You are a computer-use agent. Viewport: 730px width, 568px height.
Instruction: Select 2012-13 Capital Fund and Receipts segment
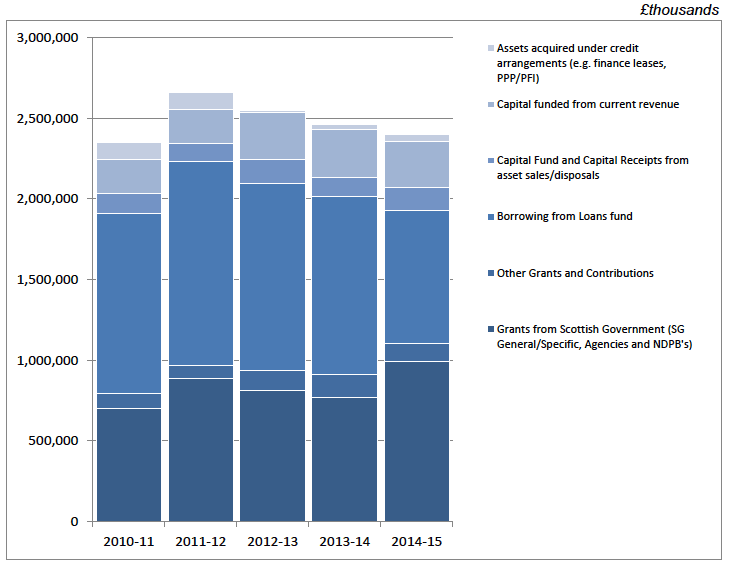272,172
